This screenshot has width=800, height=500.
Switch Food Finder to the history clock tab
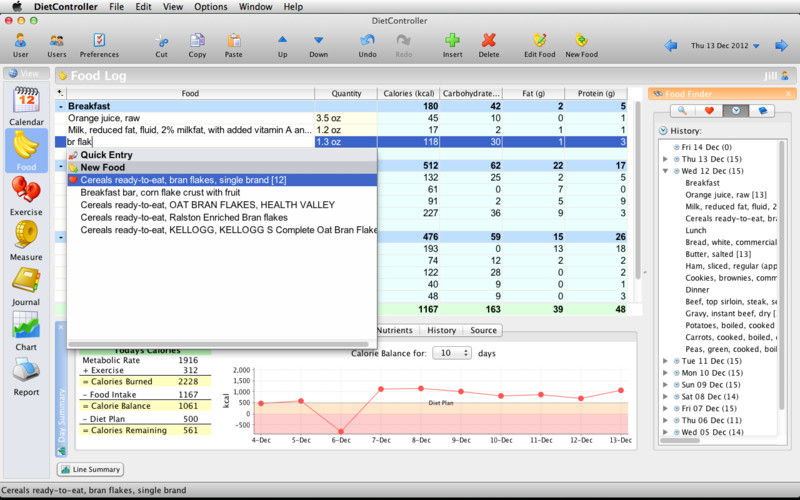coord(736,110)
